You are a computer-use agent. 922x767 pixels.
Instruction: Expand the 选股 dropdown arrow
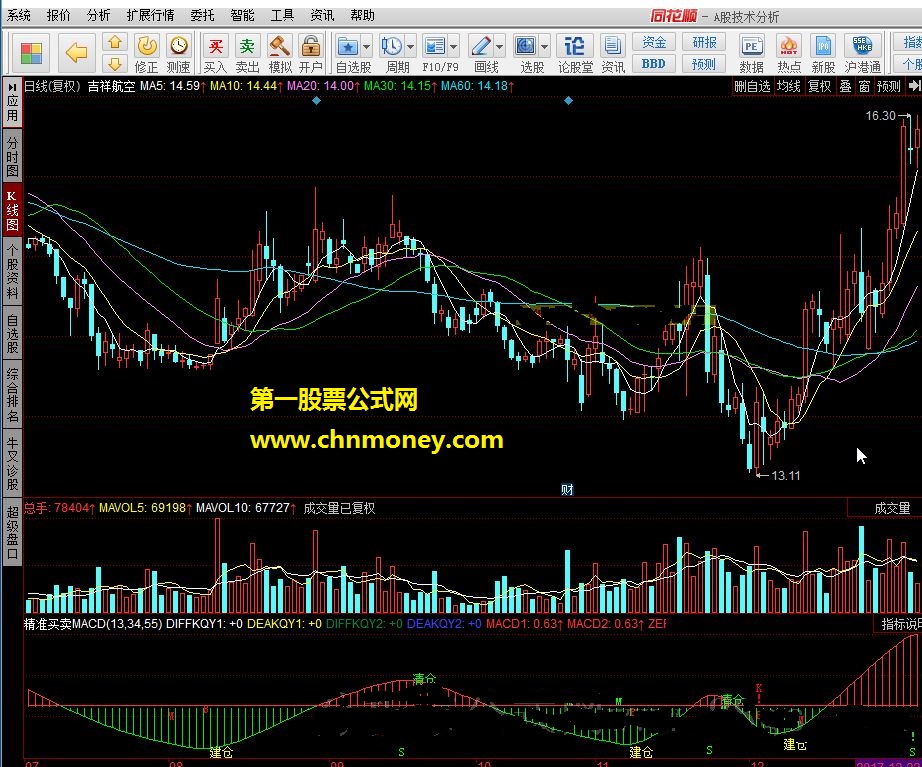pyautogui.click(x=544, y=46)
